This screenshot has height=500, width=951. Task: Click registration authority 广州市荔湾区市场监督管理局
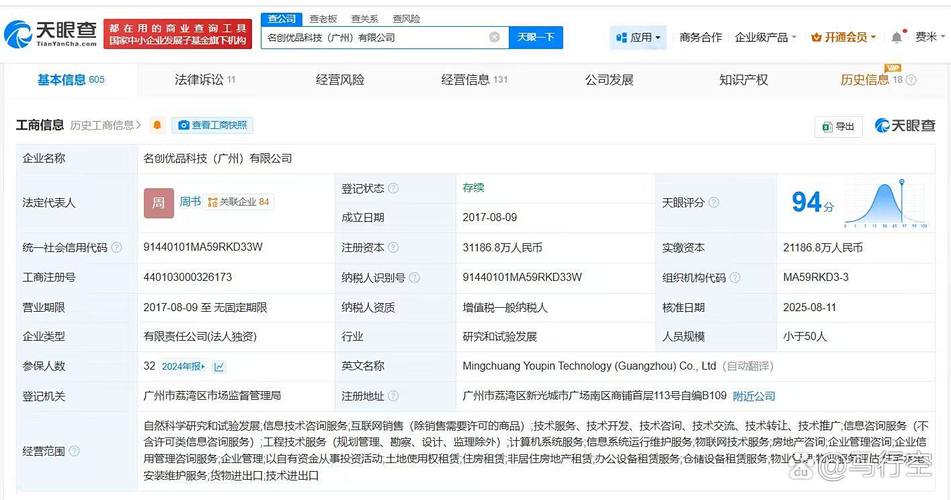click(212, 396)
